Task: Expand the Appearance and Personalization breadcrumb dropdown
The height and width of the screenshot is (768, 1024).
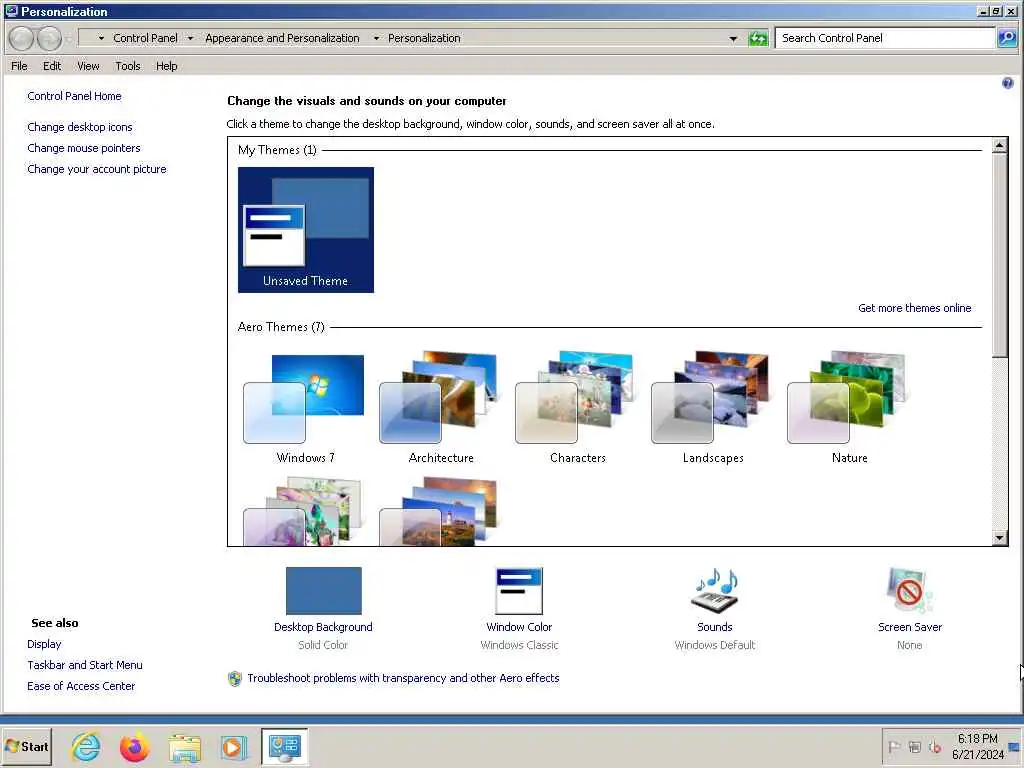Action: click(376, 39)
